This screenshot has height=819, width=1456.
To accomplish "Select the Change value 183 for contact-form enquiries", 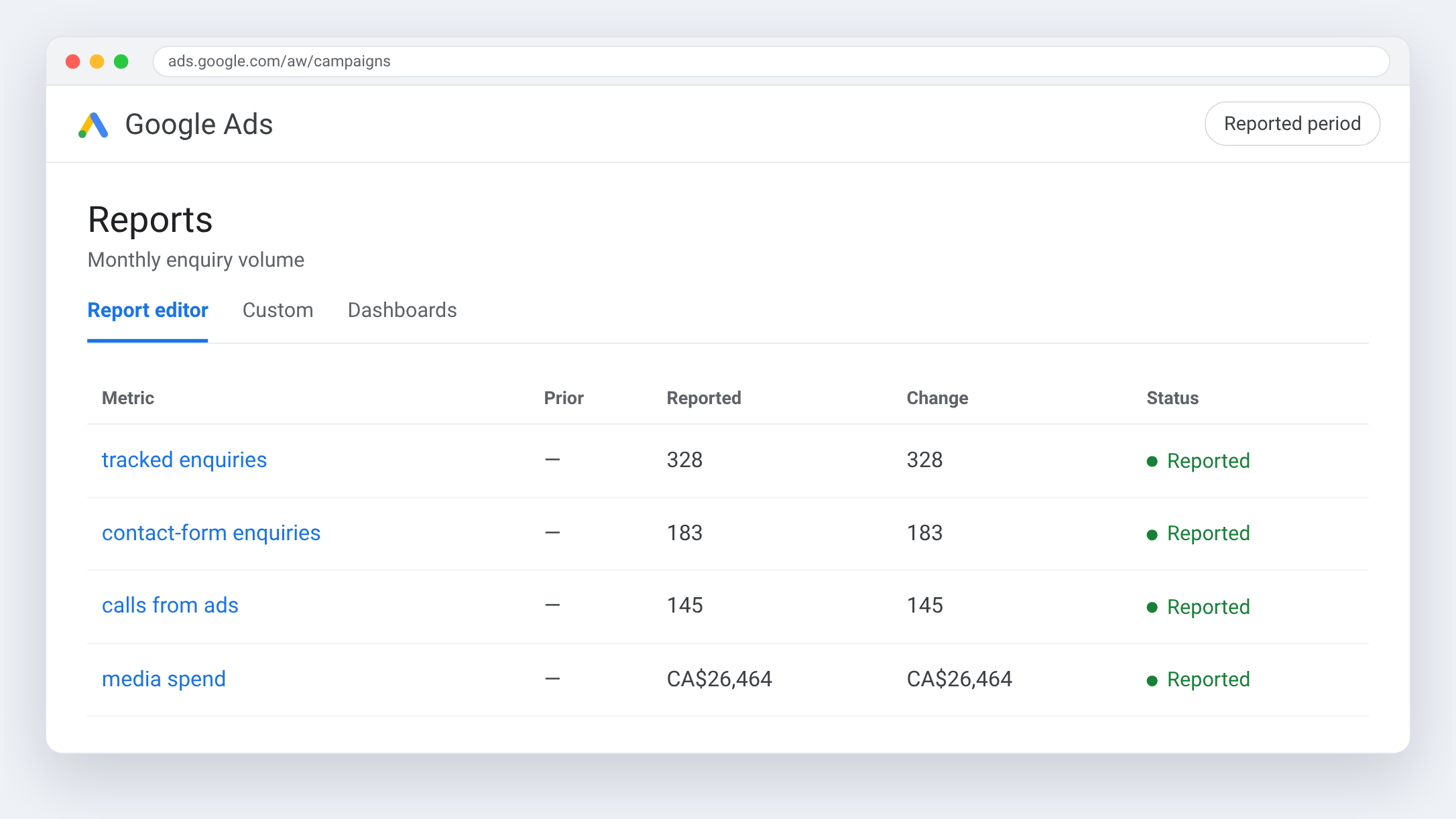I will (x=924, y=533).
